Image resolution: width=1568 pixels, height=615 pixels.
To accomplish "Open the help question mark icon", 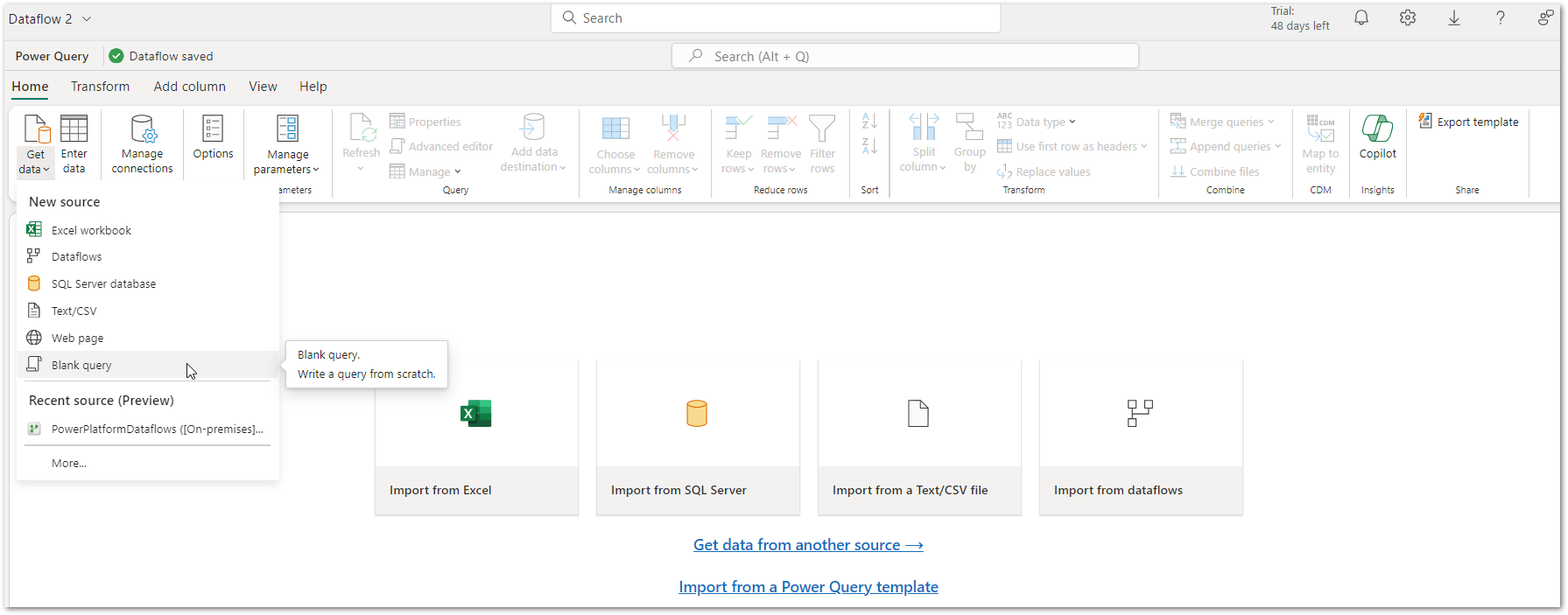I will tap(1500, 18).
